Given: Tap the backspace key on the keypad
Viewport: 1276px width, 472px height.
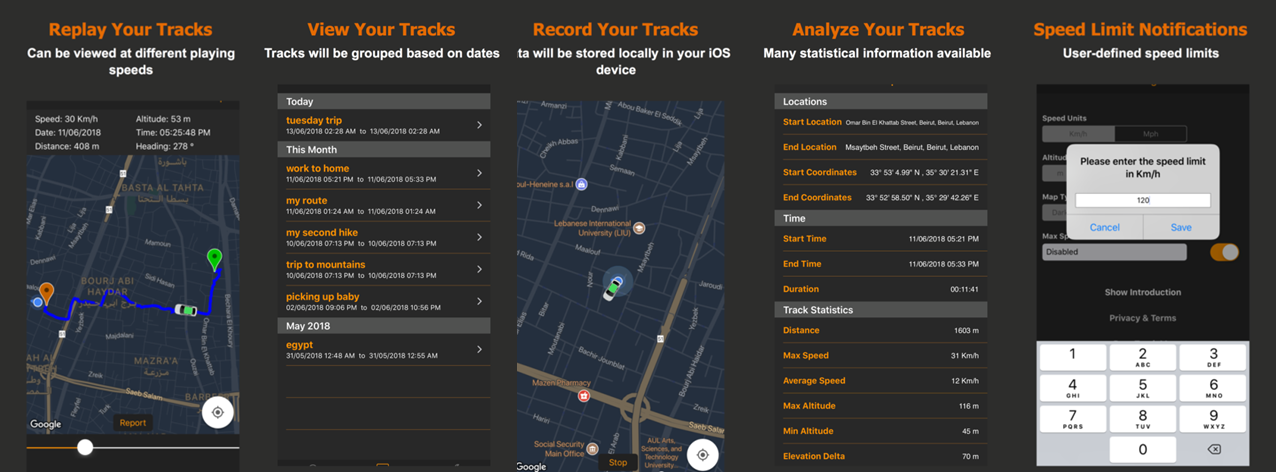Looking at the screenshot, I should coord(1213,450).
